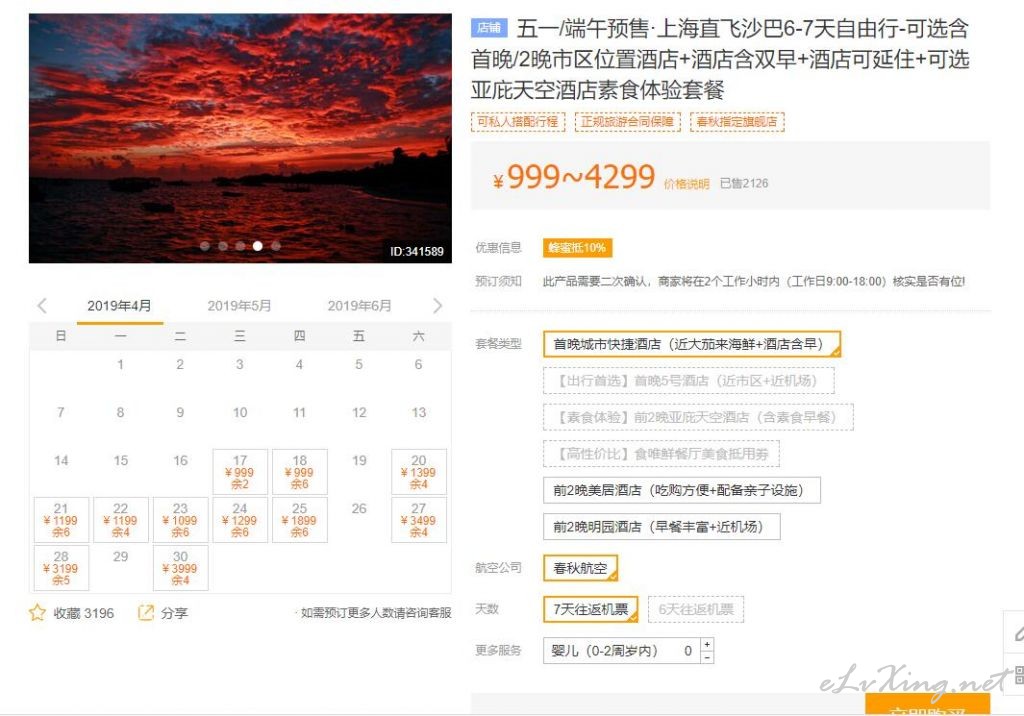
Task: Click the 正规旅游合同保障 tag
Action: (628, 122)
